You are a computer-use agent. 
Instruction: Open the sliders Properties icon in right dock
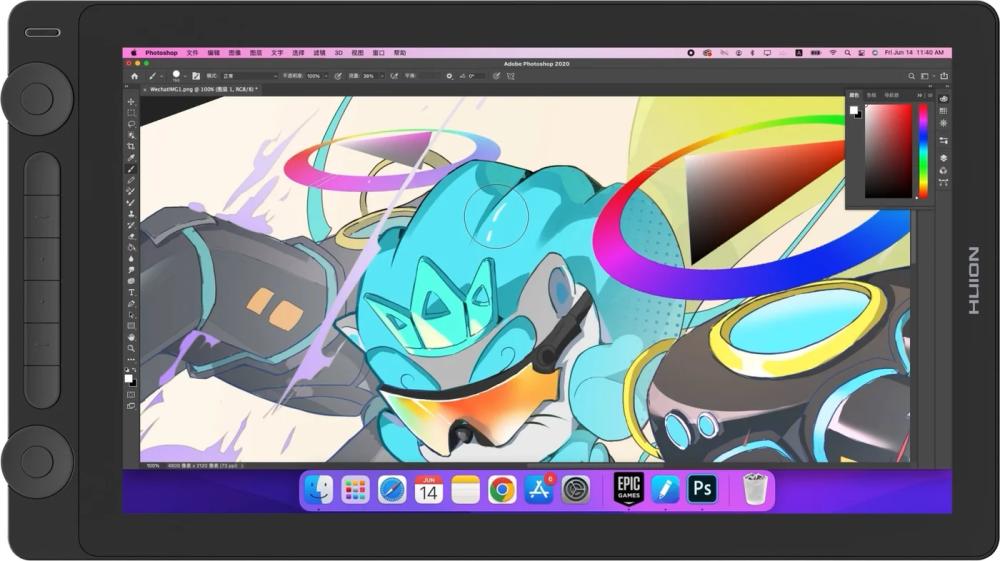[x=943, y=140]
